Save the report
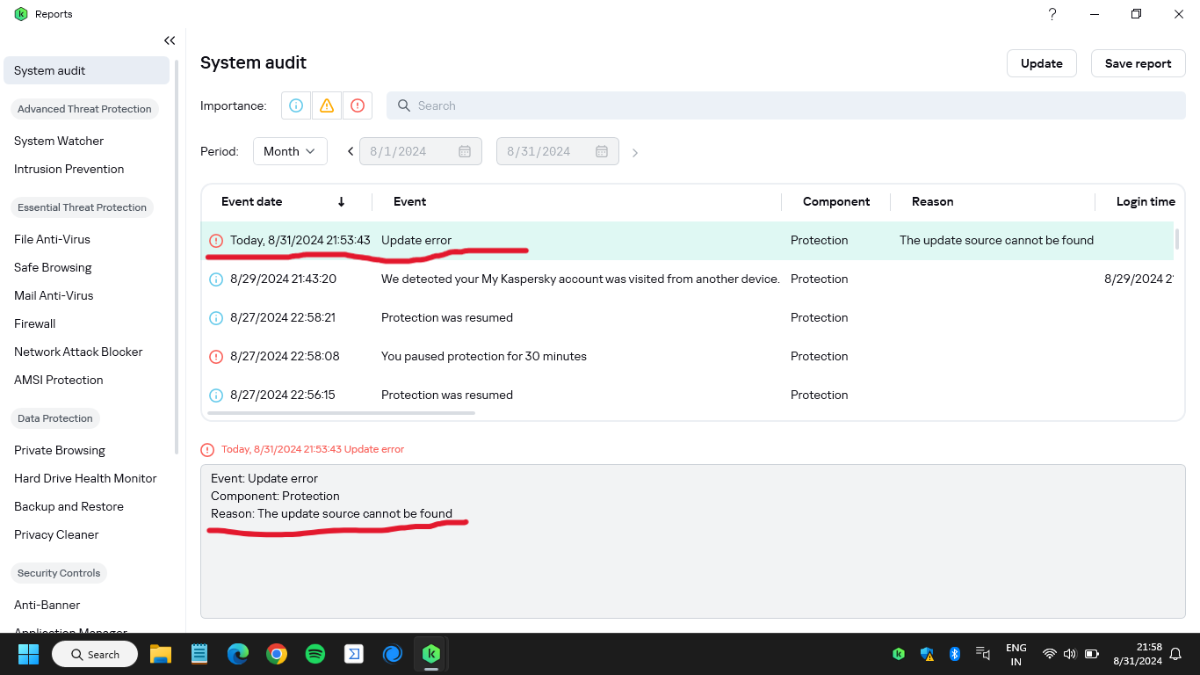This screenshot has width=1200, height=675. pos(1137,63)
